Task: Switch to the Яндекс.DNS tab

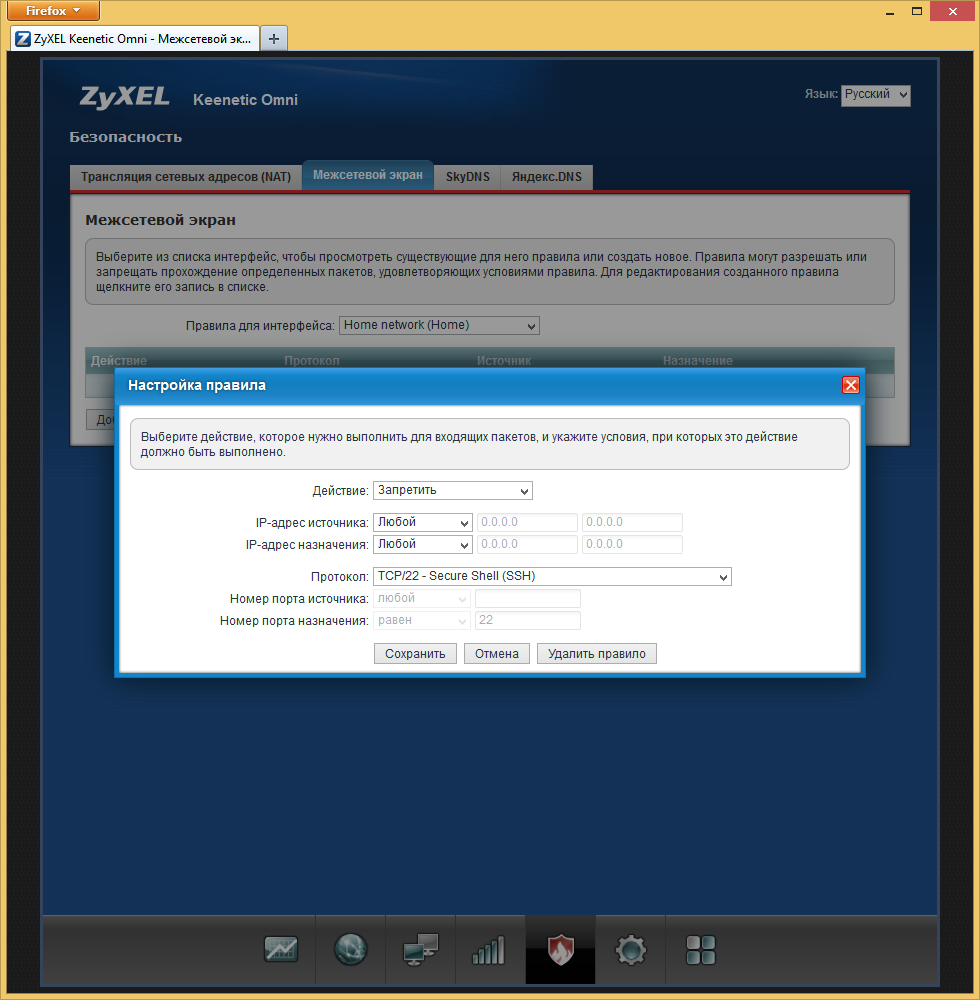Action: tap(546, 177)
